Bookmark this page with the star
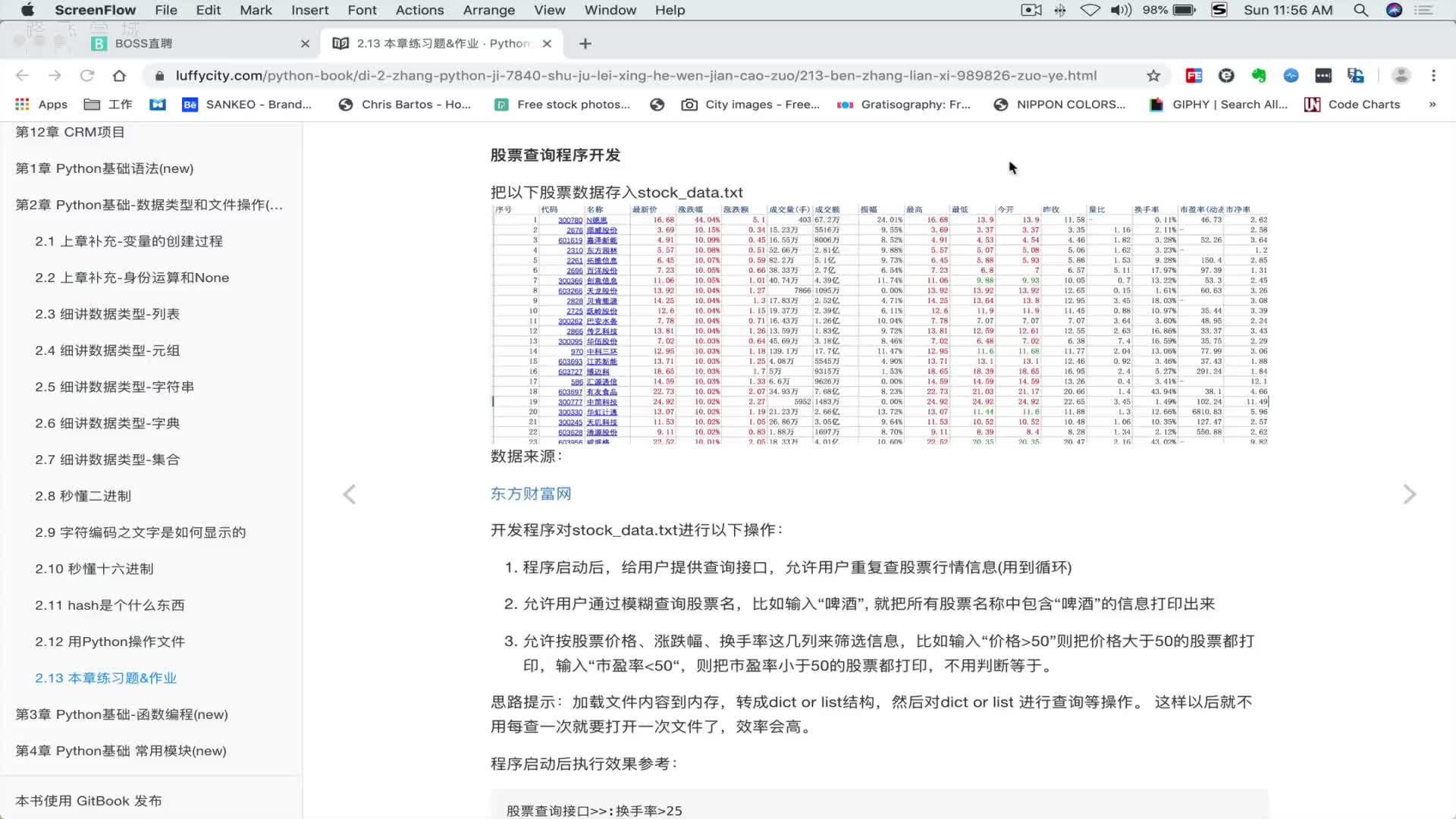The width and height of the screenshot is (1456, 819). click(x=1153, y=75)
